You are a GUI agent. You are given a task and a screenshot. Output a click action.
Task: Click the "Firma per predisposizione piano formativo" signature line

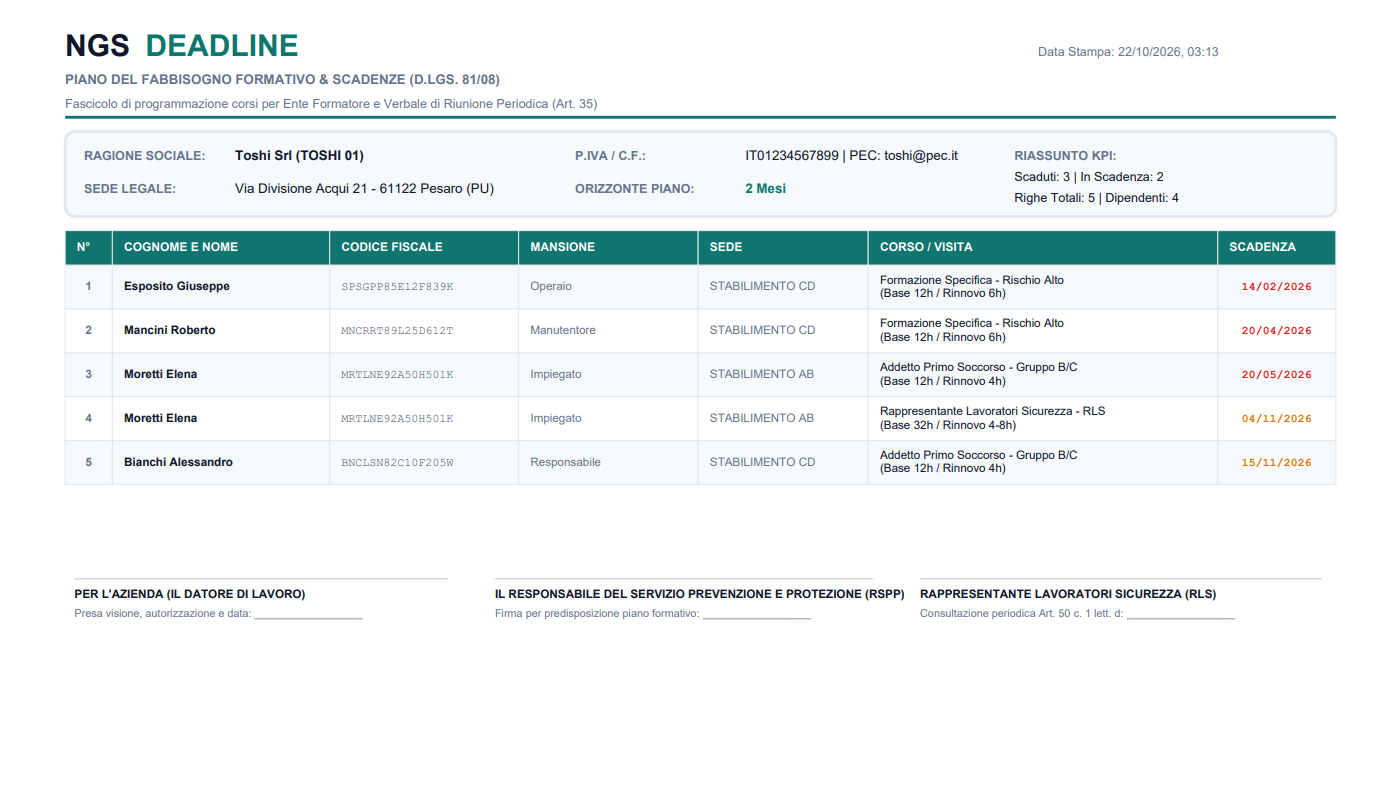[x=653, y=613]
